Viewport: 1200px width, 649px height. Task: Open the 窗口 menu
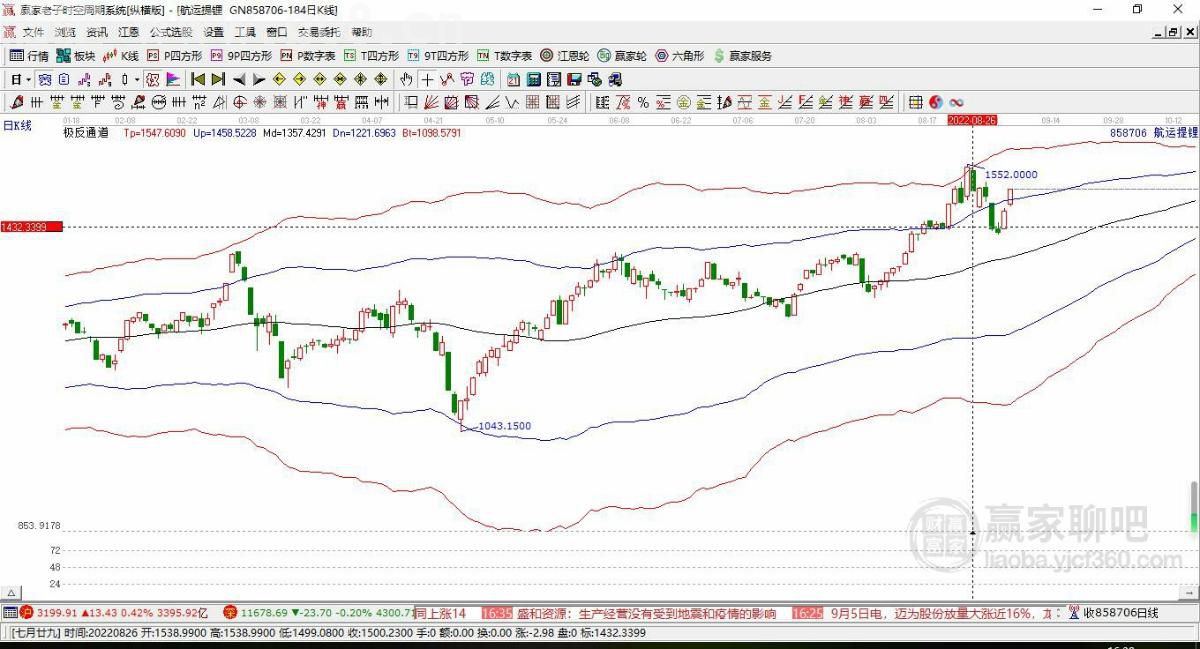click(276, 33)
